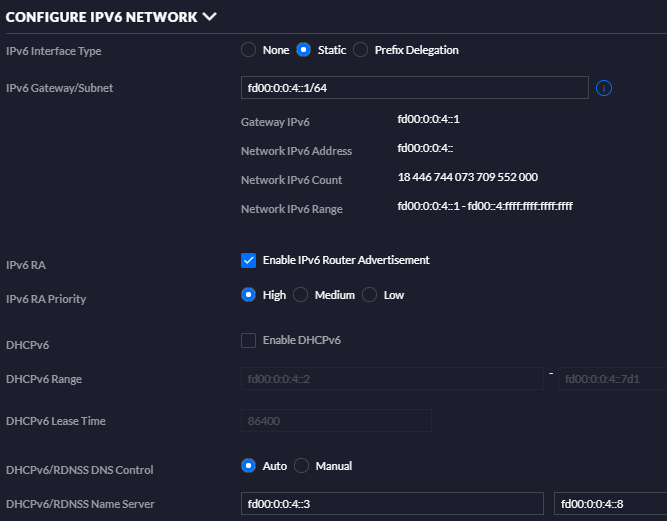
Task: Click the info icon beside IPv6 Gateway/Subnet
Action: [603, 88]
